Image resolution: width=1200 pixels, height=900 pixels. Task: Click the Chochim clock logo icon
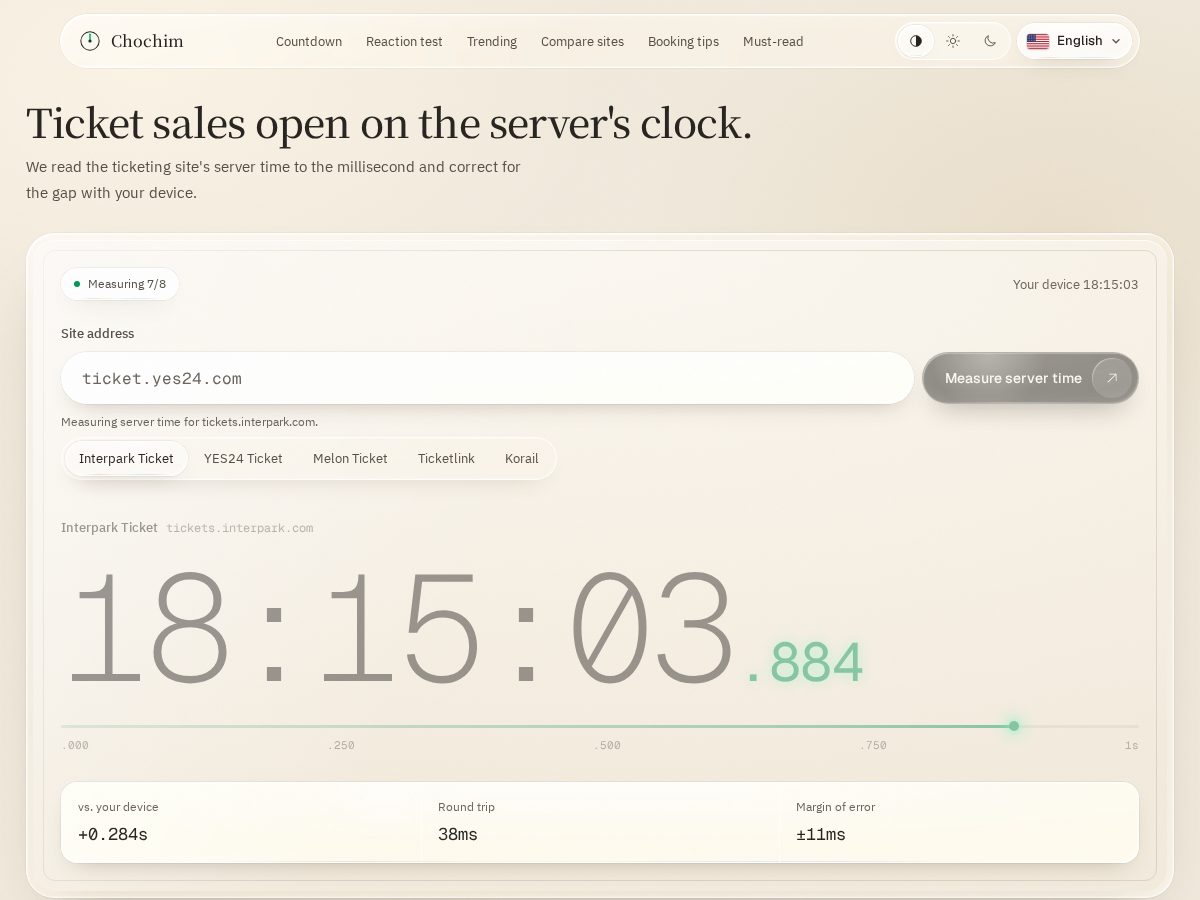tap(90, 41)
